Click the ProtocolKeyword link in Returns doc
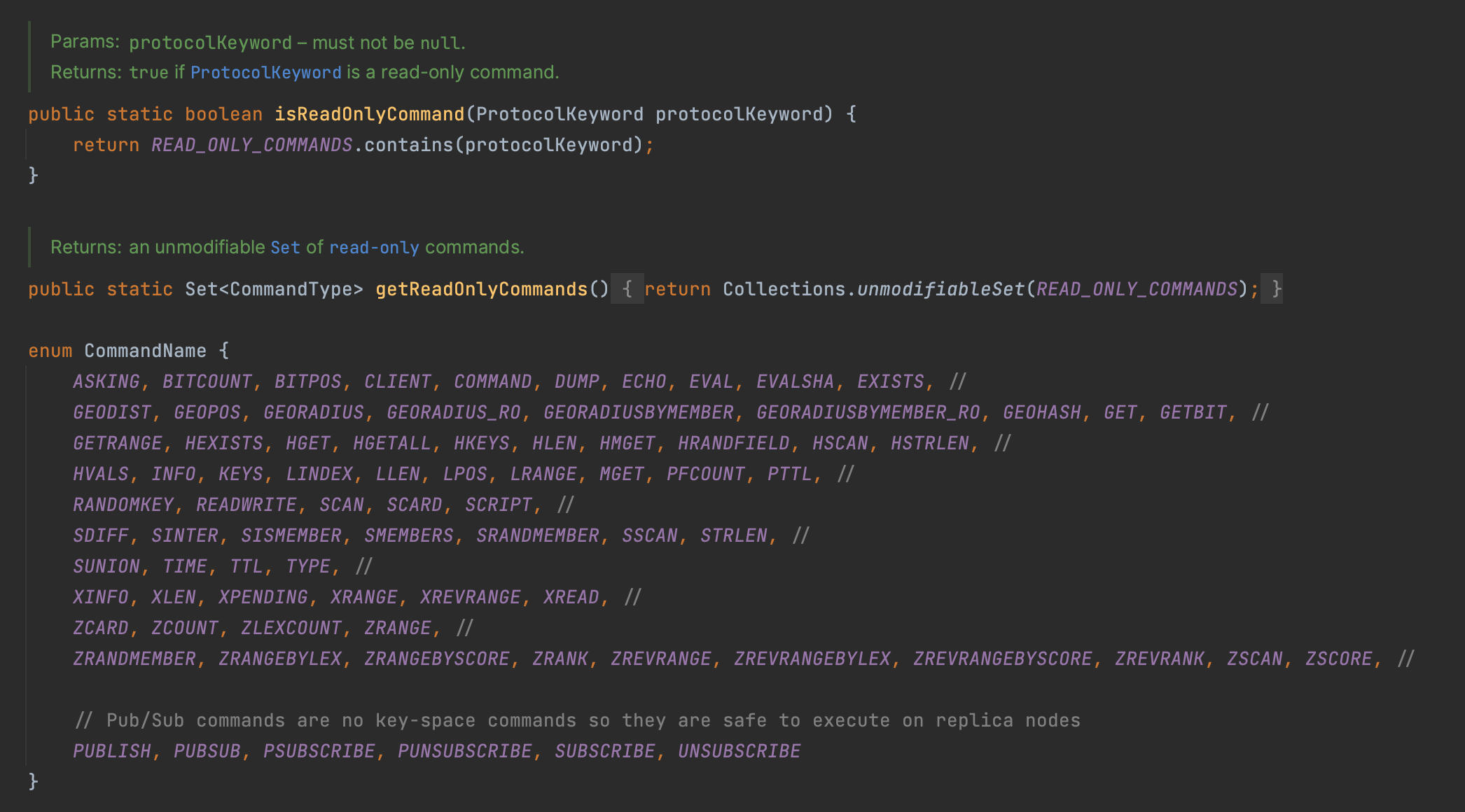This screenshot has height=812, width=1465. (265, 72)
